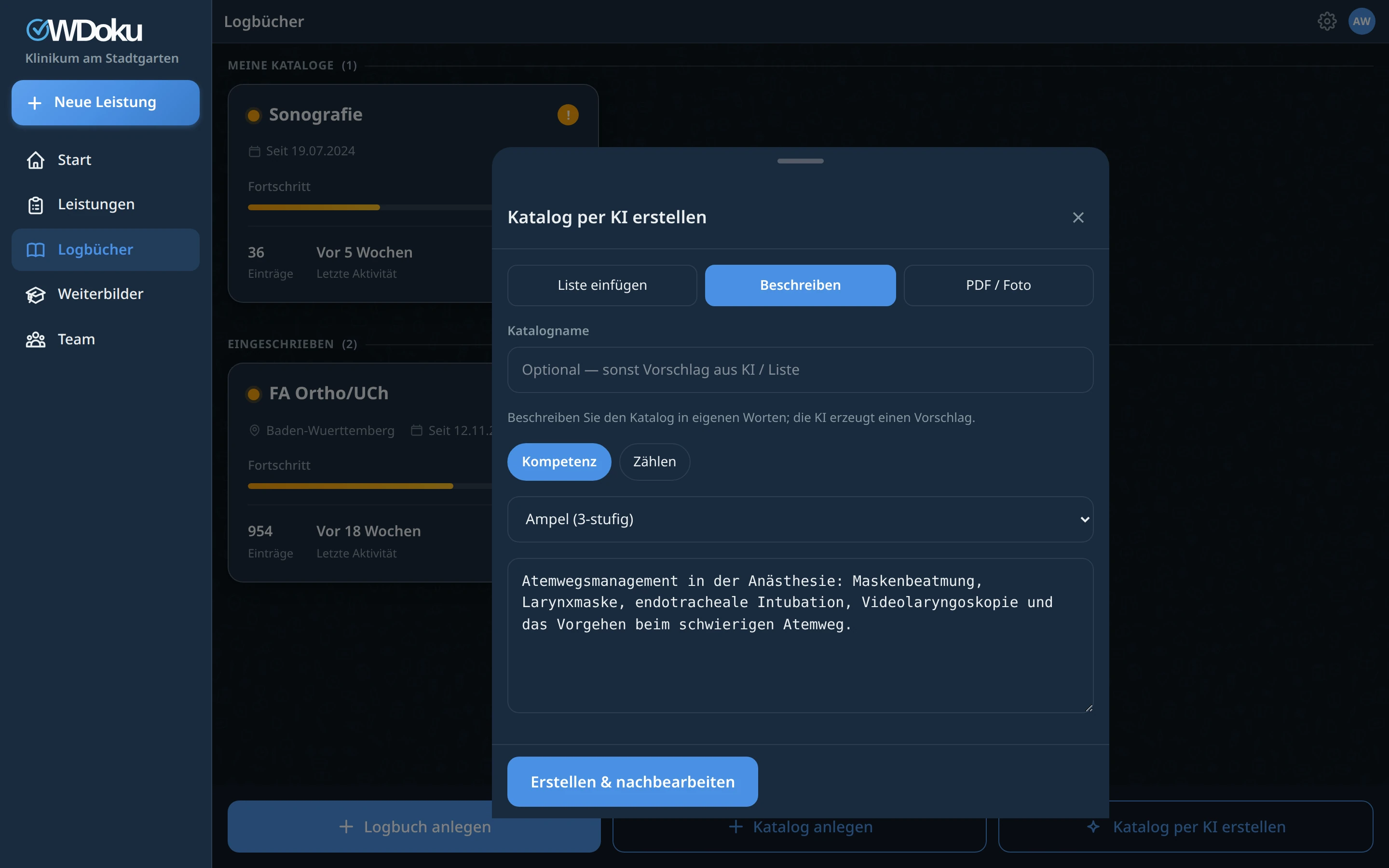The width and height of the screenshot is (1389, 868).
Task: Click the OWDoku logo
Action: (x=84, y=30)
